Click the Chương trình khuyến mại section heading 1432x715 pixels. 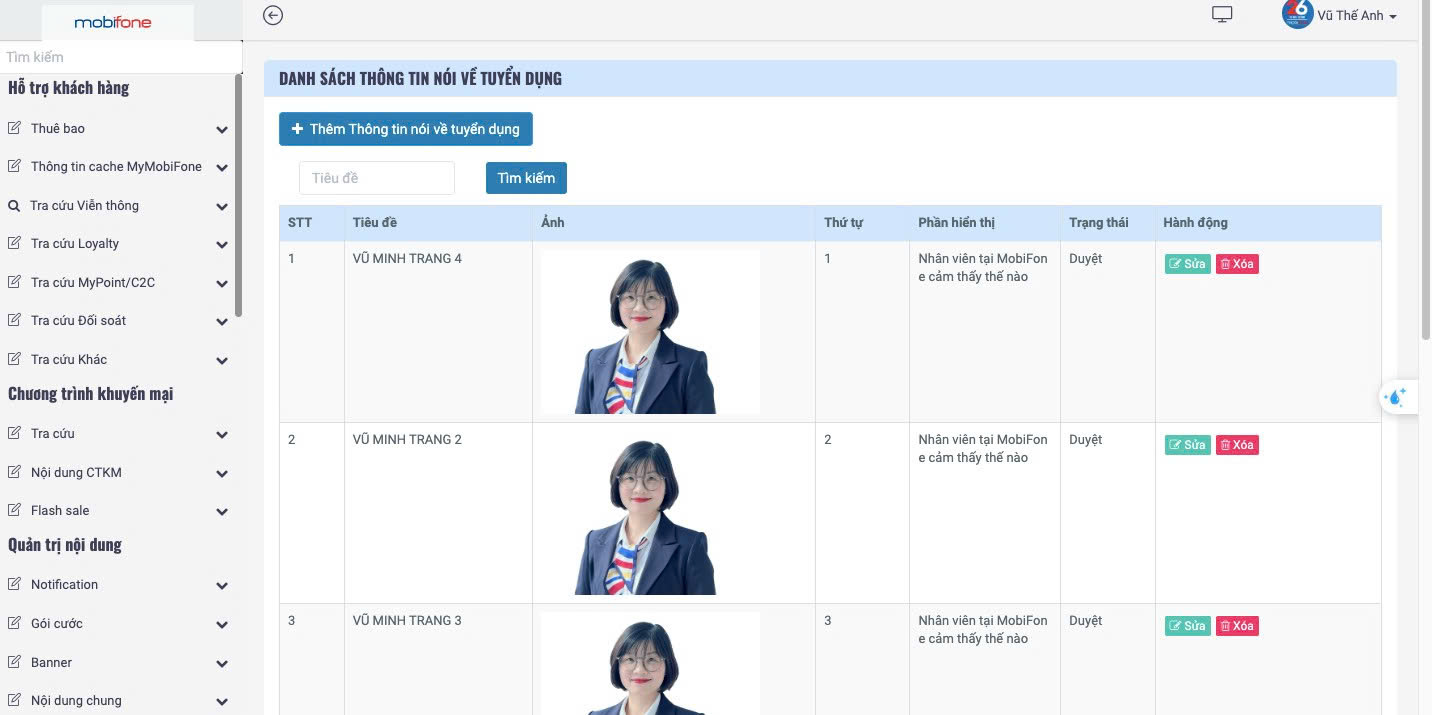[x=90, y=393]
